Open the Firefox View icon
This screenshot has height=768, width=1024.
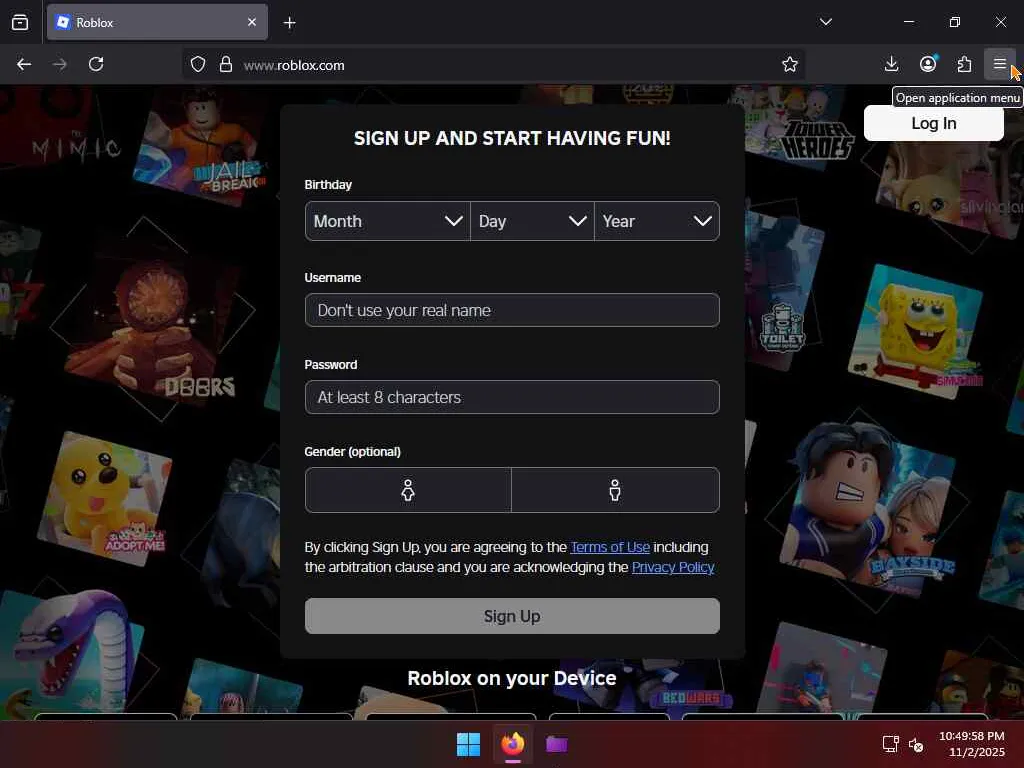pos(20,22)
